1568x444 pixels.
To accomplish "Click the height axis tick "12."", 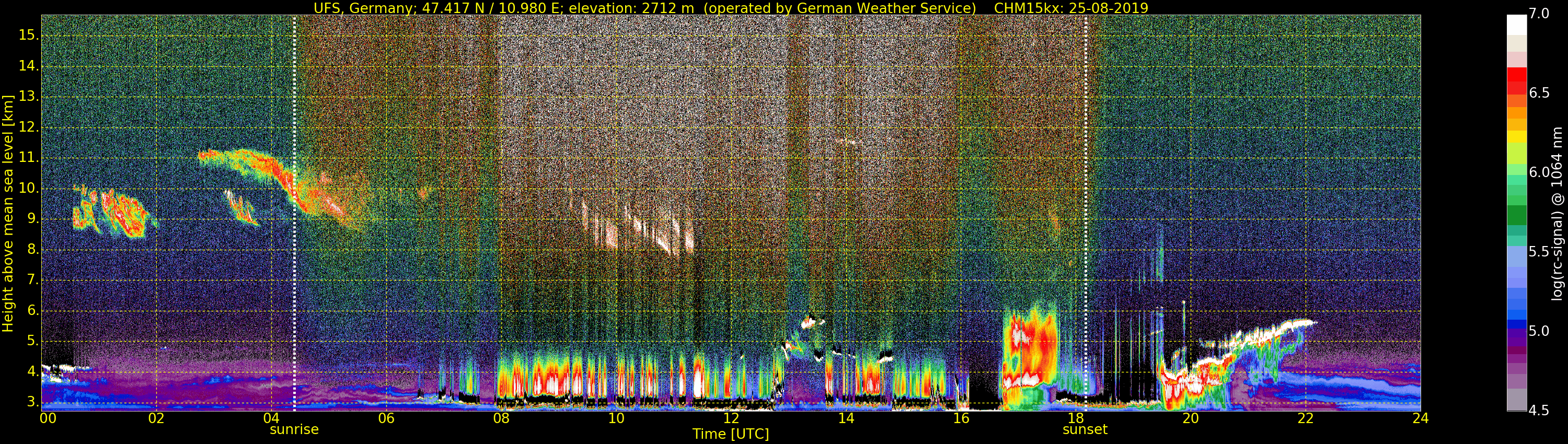I will (28, 127).
